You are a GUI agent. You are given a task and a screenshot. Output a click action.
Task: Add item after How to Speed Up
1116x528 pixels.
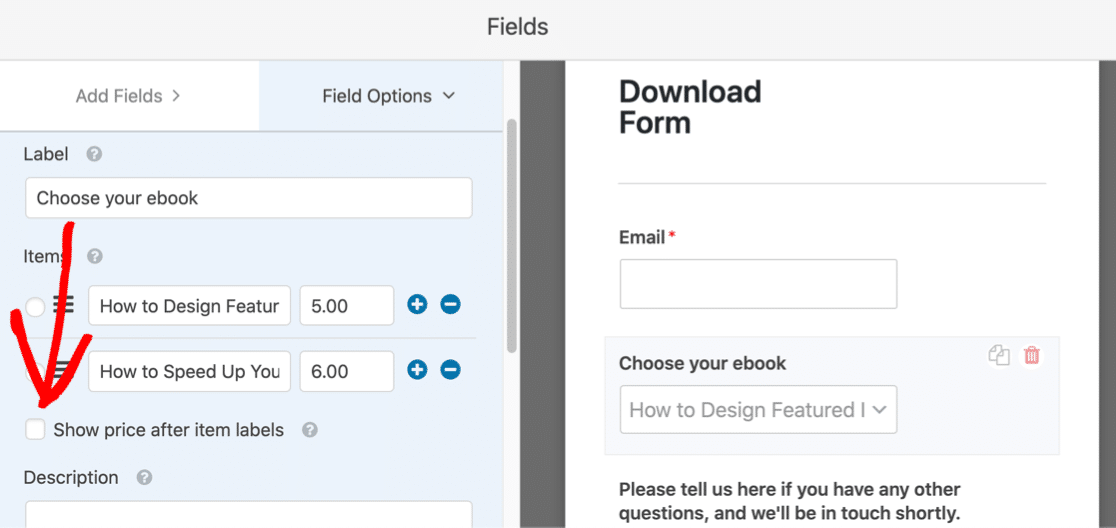(x=417, y=370)
